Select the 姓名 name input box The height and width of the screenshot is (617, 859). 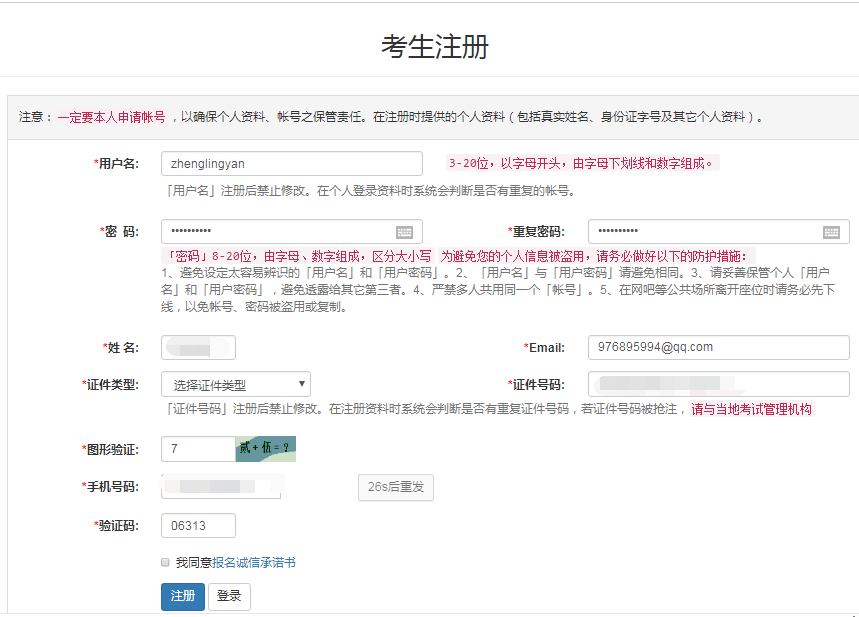[x=198, y=348]
